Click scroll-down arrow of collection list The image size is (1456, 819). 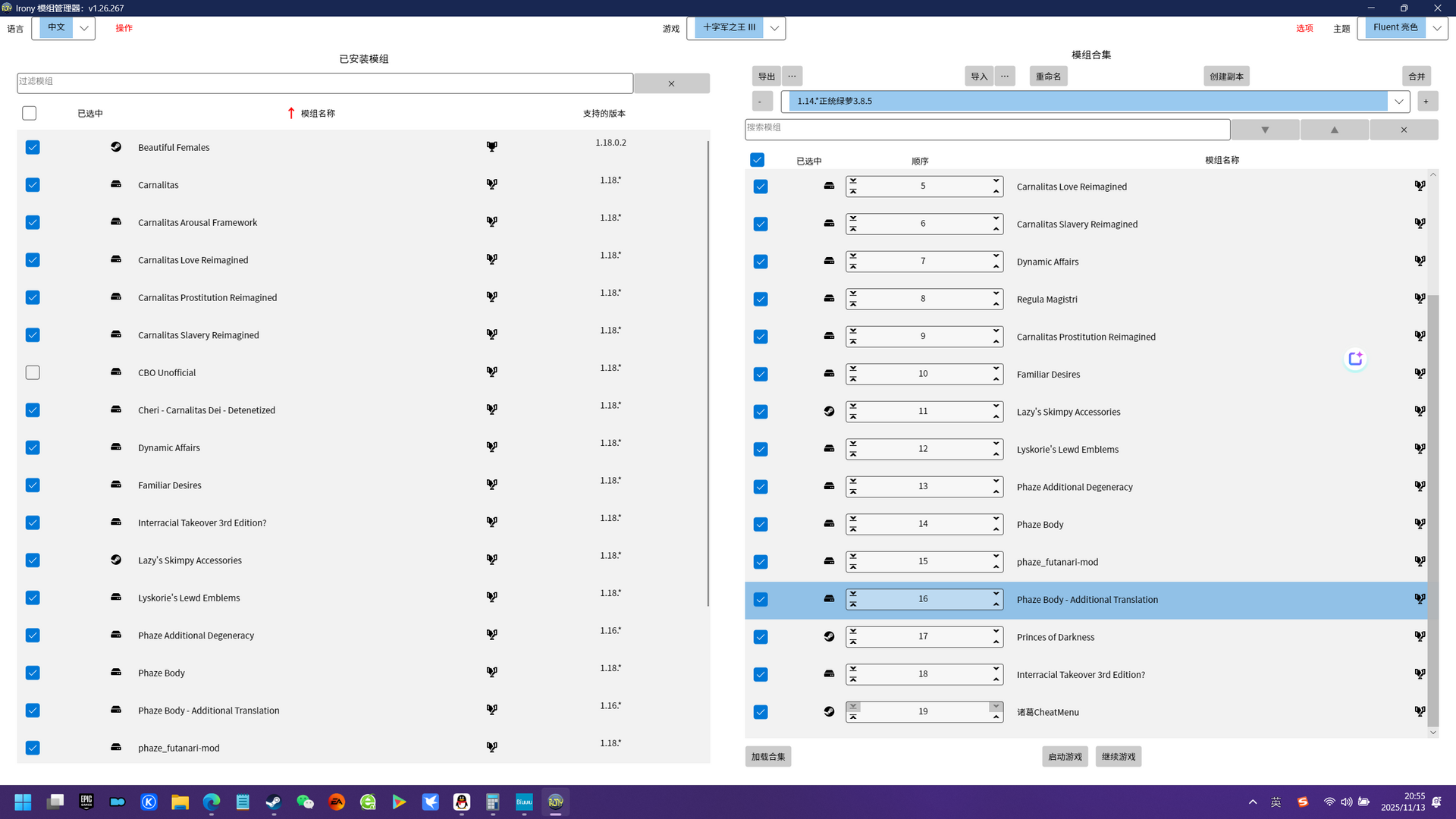pyautogui.click(x=1432, y=733)
